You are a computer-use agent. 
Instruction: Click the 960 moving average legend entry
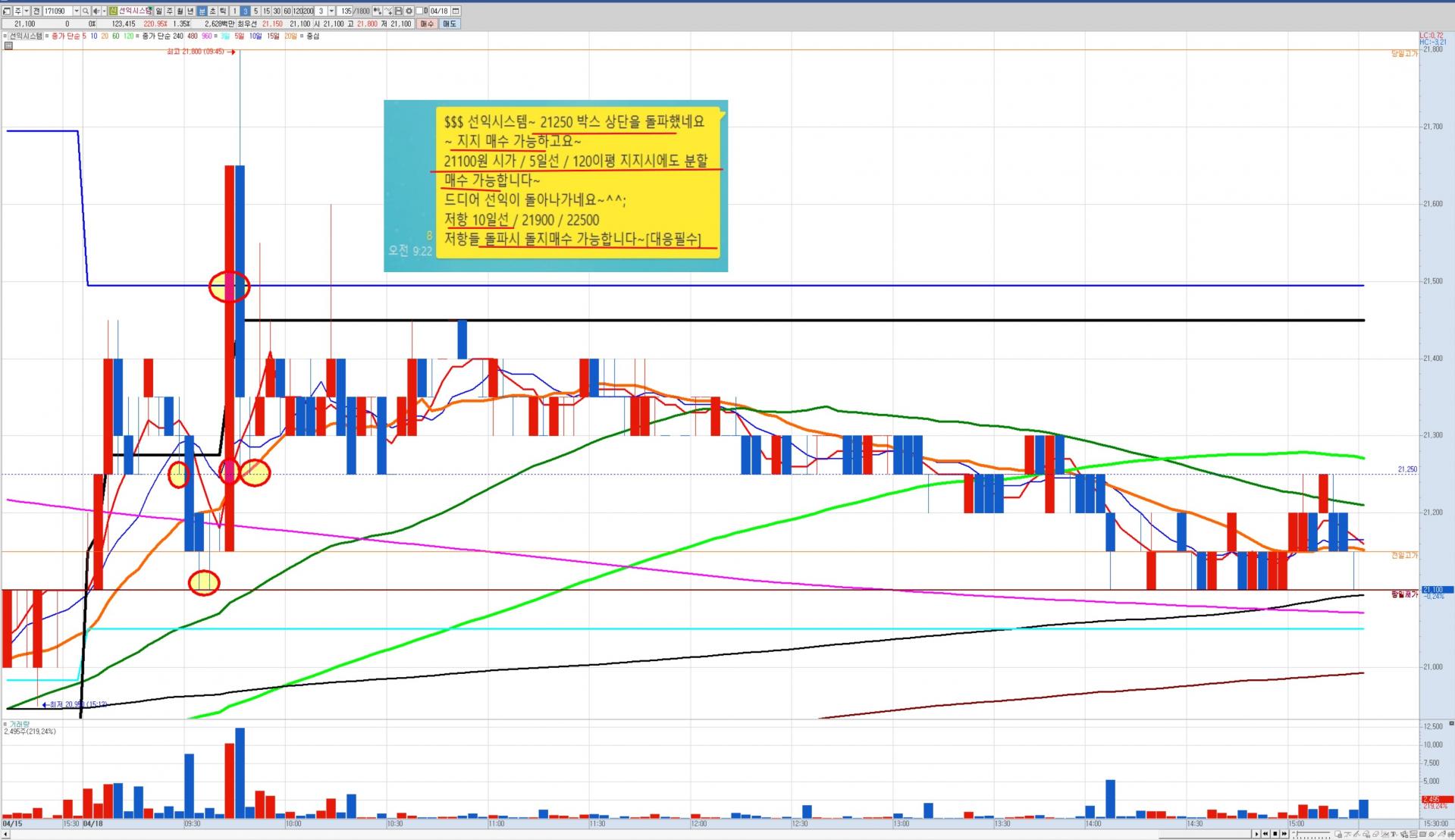(206, 36)
